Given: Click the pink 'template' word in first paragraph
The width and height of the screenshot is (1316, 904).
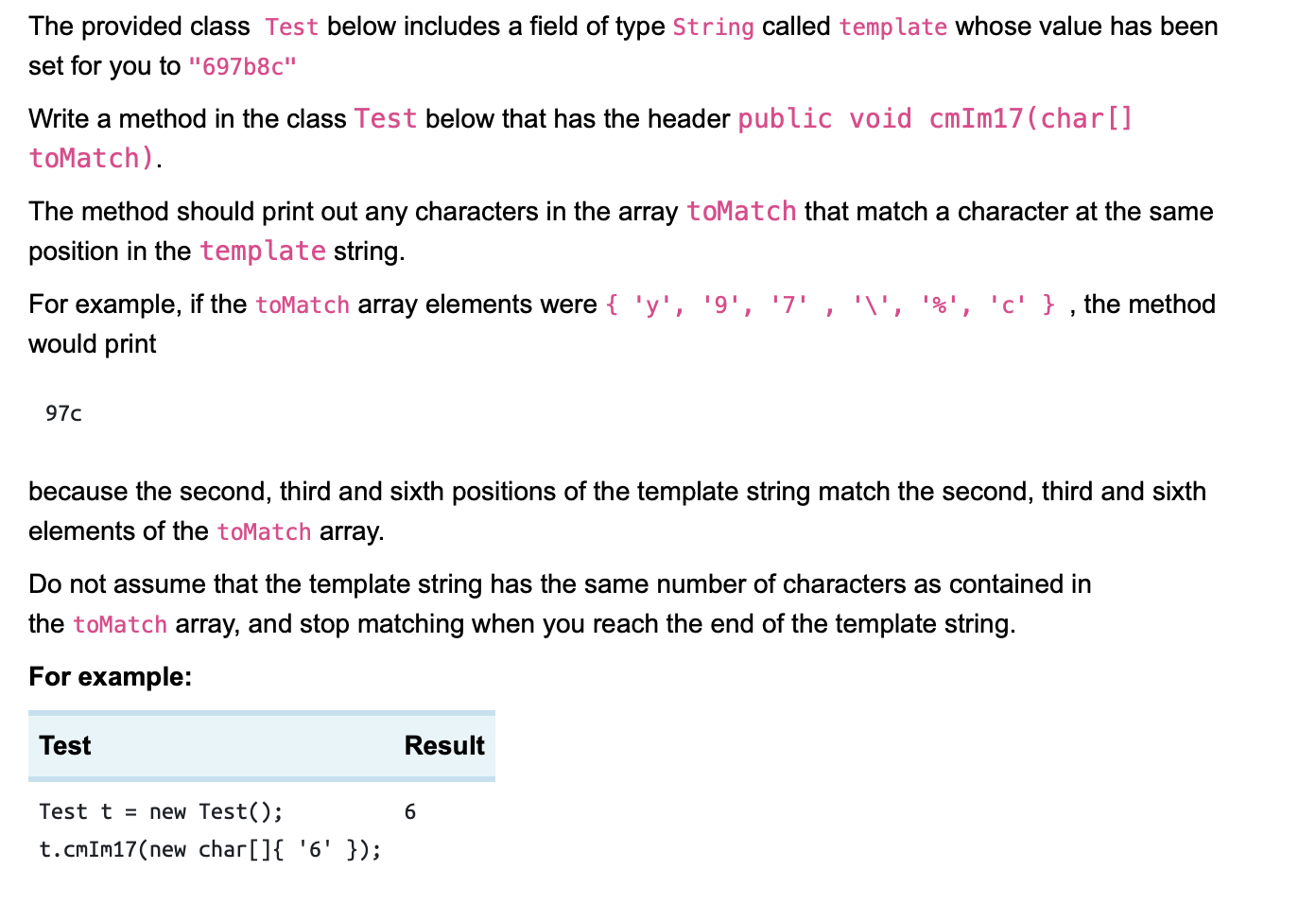Looking at the screenshot, I should 893,27.
